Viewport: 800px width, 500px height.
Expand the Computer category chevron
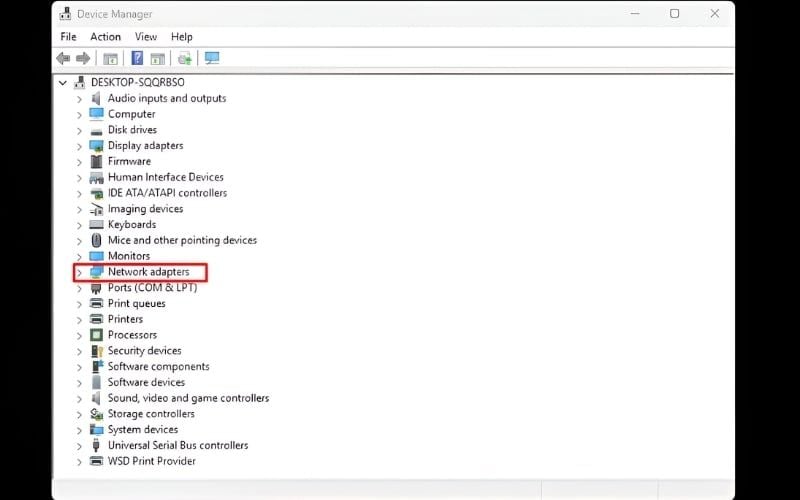[79, 115]
